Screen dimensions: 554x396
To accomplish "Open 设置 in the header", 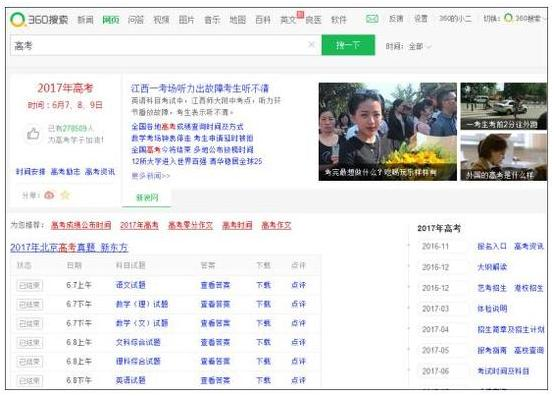I will coord(420,18).
